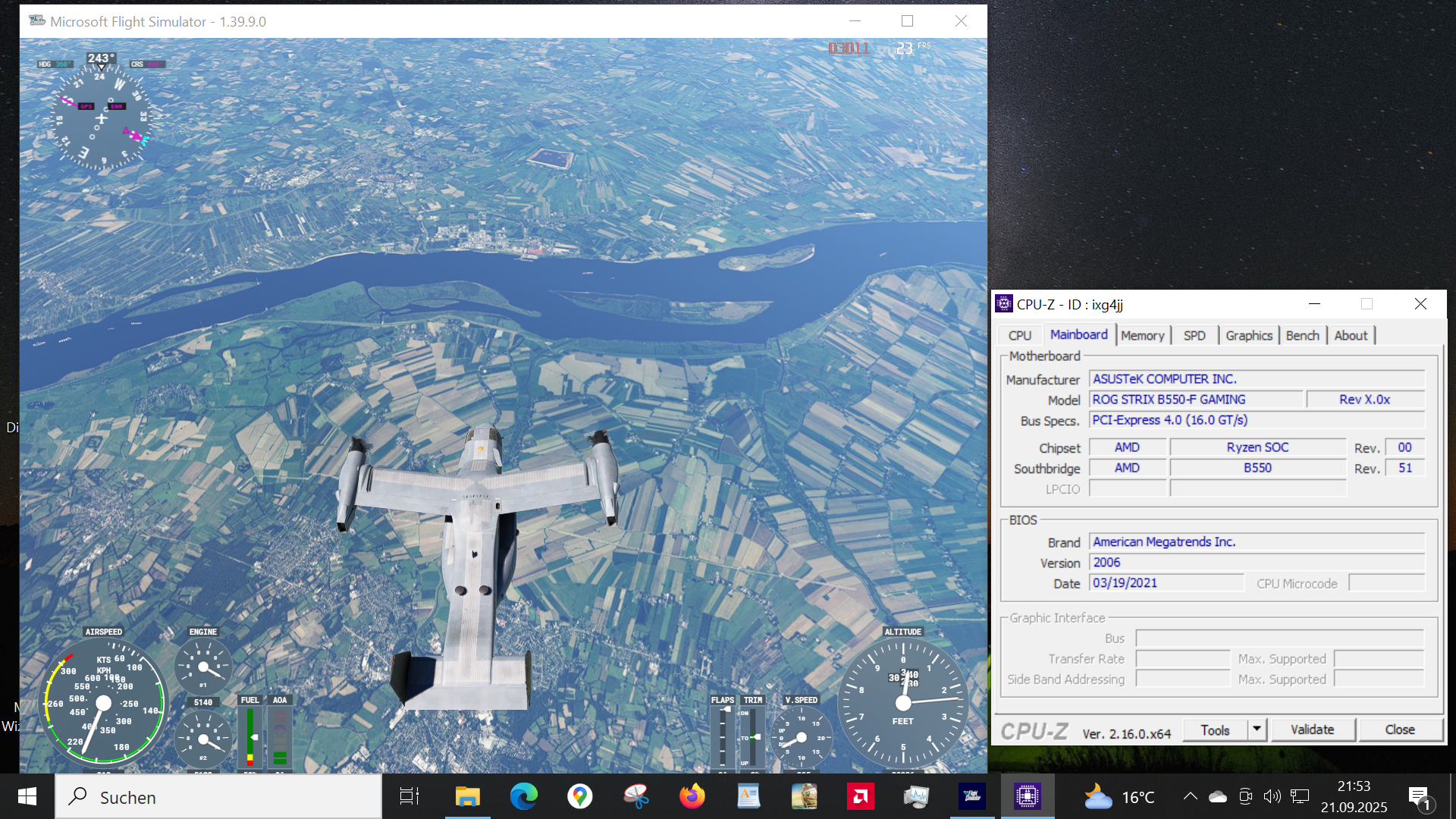This screenshot has height=819, width=1456.
Task: Click the Close button in CPU-Z
Action: click(1401, 730)
